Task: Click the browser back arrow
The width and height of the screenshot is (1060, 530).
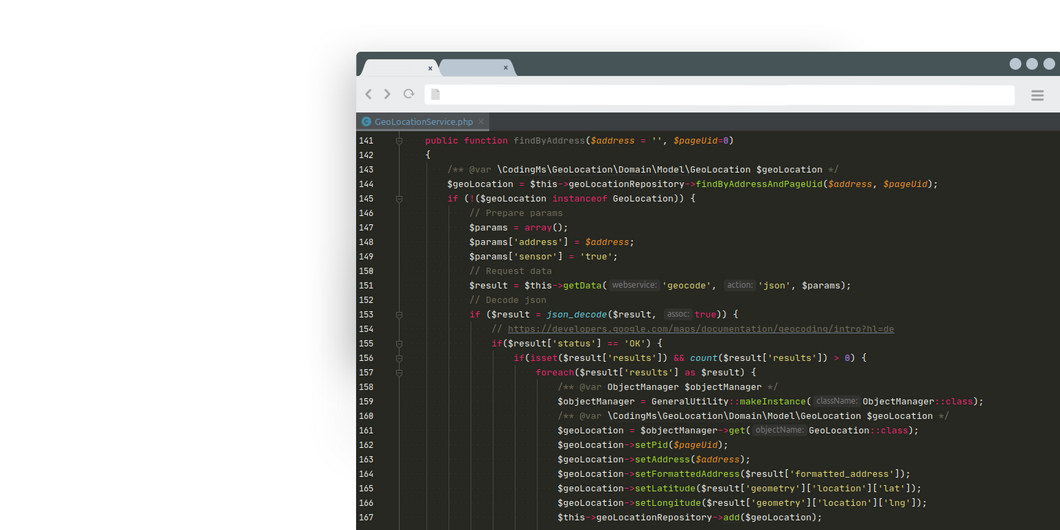Action: 368,95
